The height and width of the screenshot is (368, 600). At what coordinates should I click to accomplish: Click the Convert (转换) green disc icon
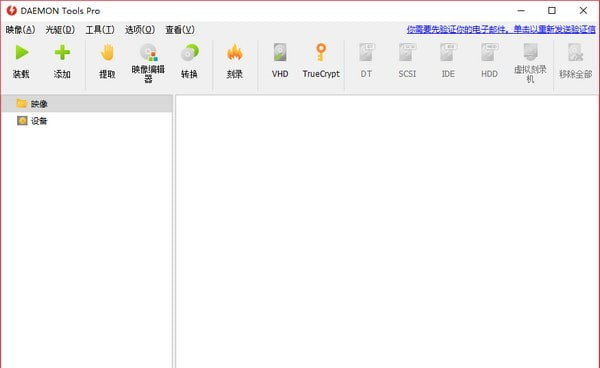click(189, 53)
